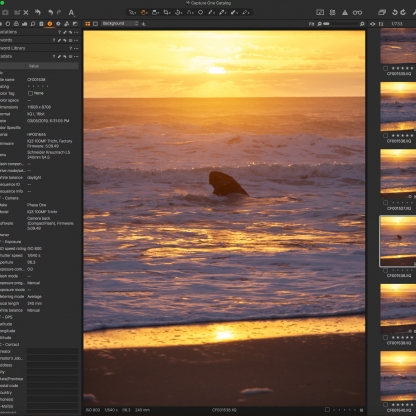Switch the viewer to multi-view grid mode
Screen dimensions: 416x416
pyautogui.click(x=88, y=24)
